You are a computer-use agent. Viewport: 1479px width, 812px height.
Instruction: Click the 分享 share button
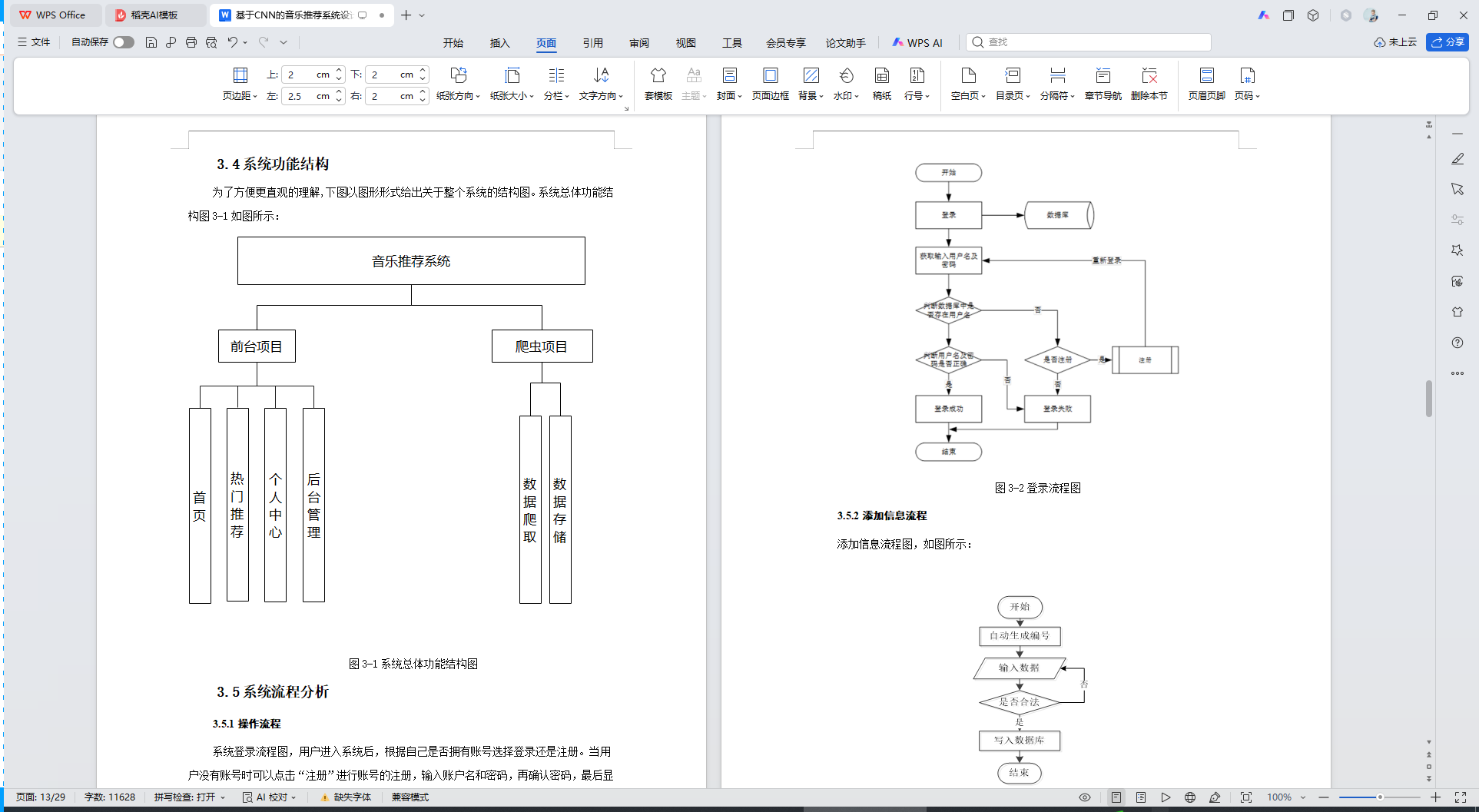[x=1447, y=42]
